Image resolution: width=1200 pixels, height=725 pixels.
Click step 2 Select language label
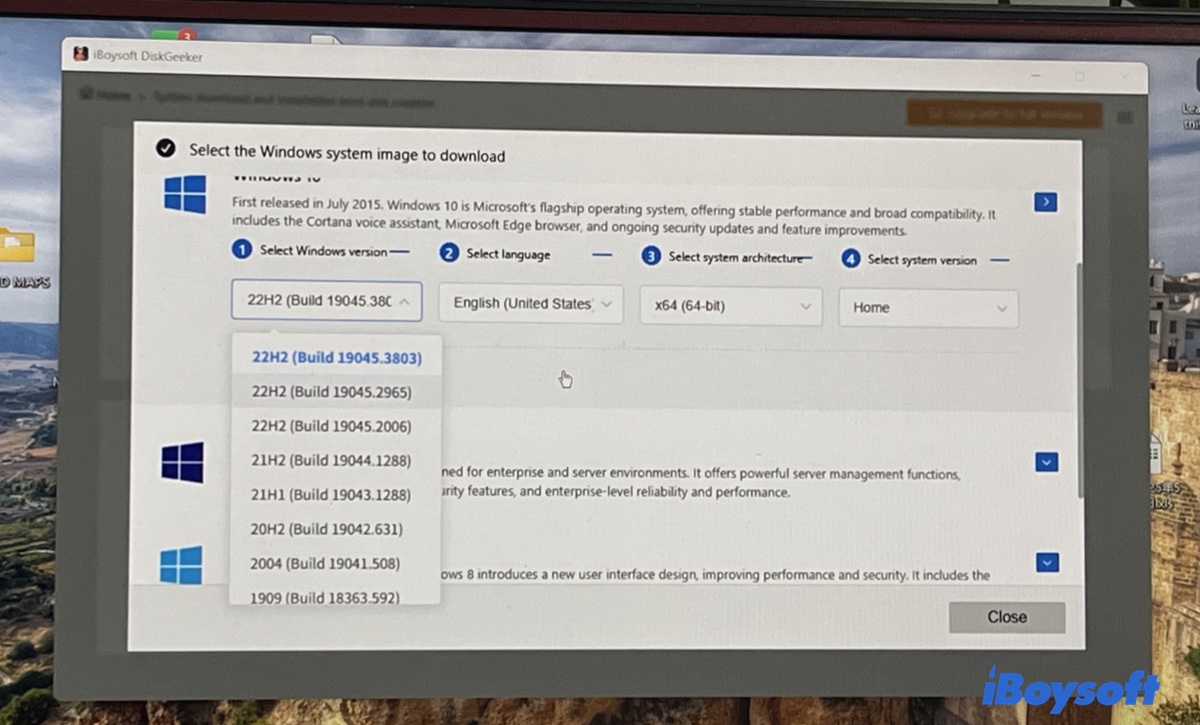508,254
